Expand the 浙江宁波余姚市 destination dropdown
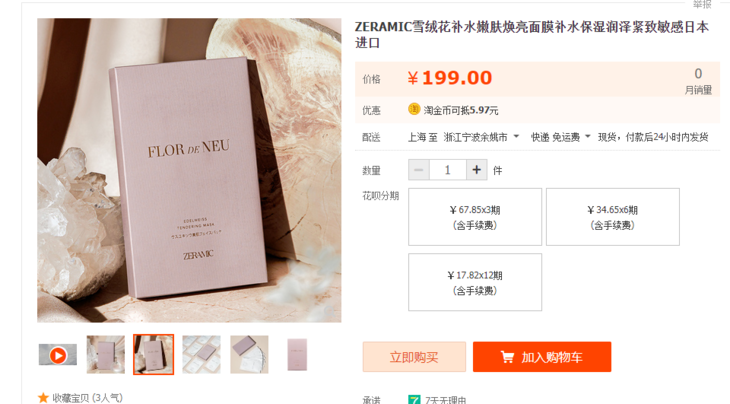Viewport: 730px width, 404px height. 481,137
